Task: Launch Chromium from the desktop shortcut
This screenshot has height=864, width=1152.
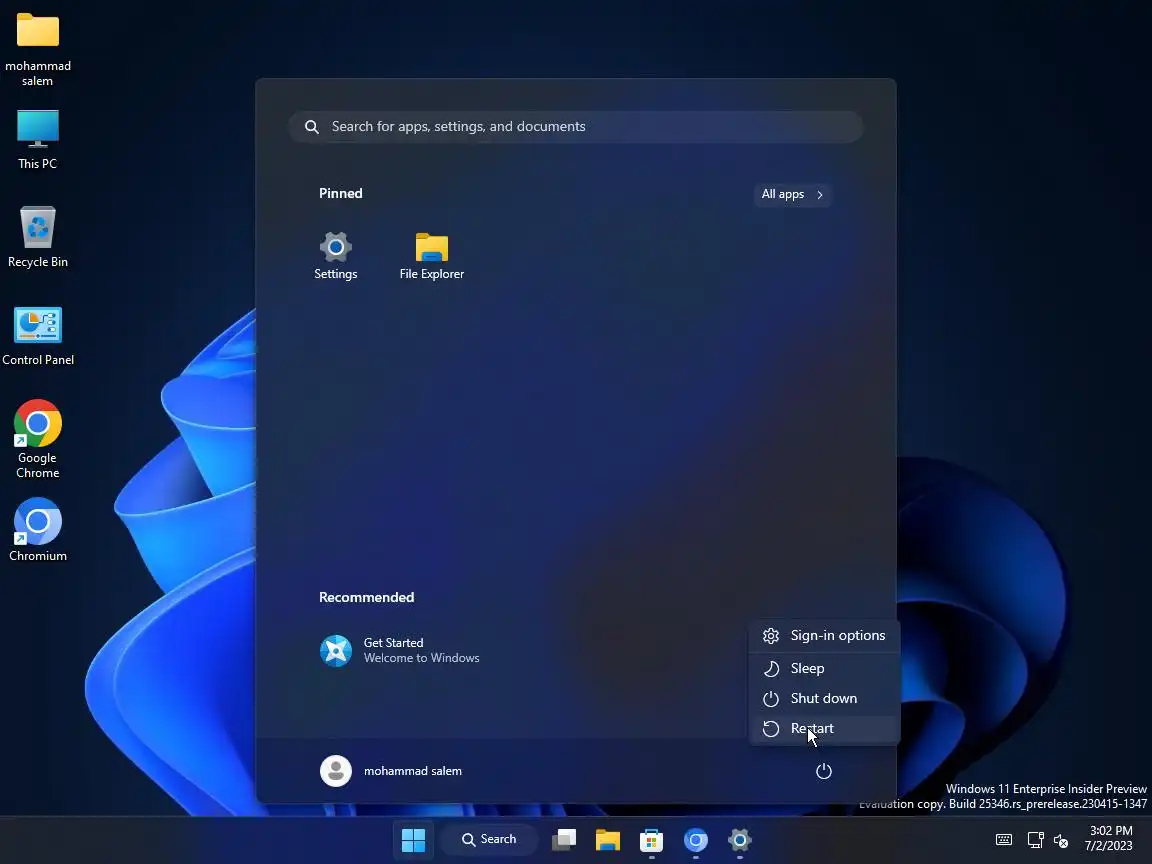Action: [37, 530]
